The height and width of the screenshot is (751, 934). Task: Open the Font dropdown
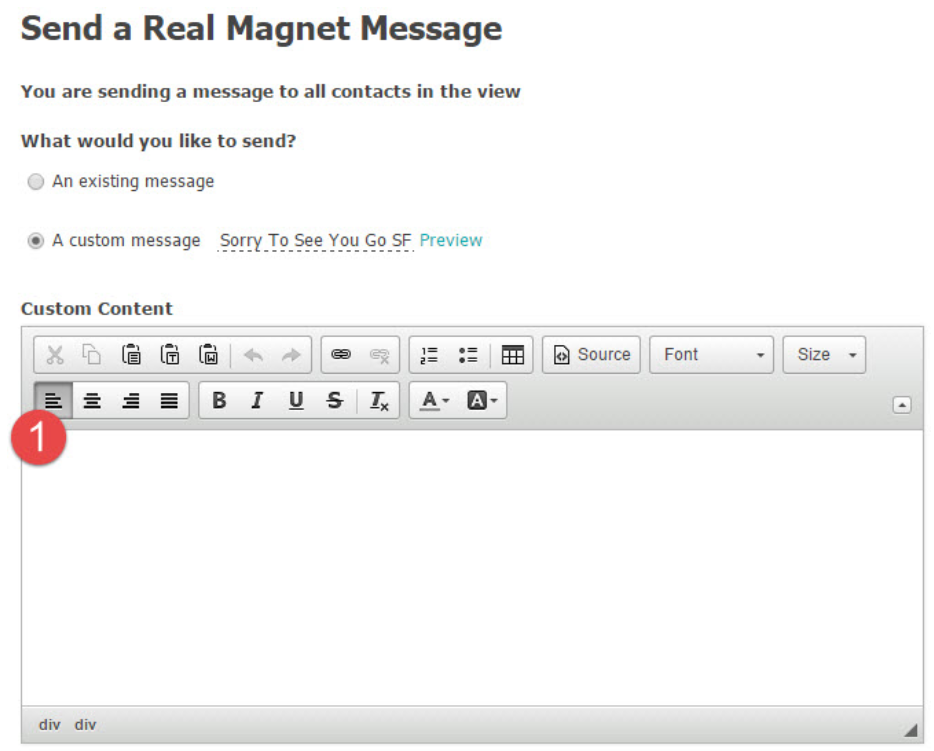tap(711, 355)
